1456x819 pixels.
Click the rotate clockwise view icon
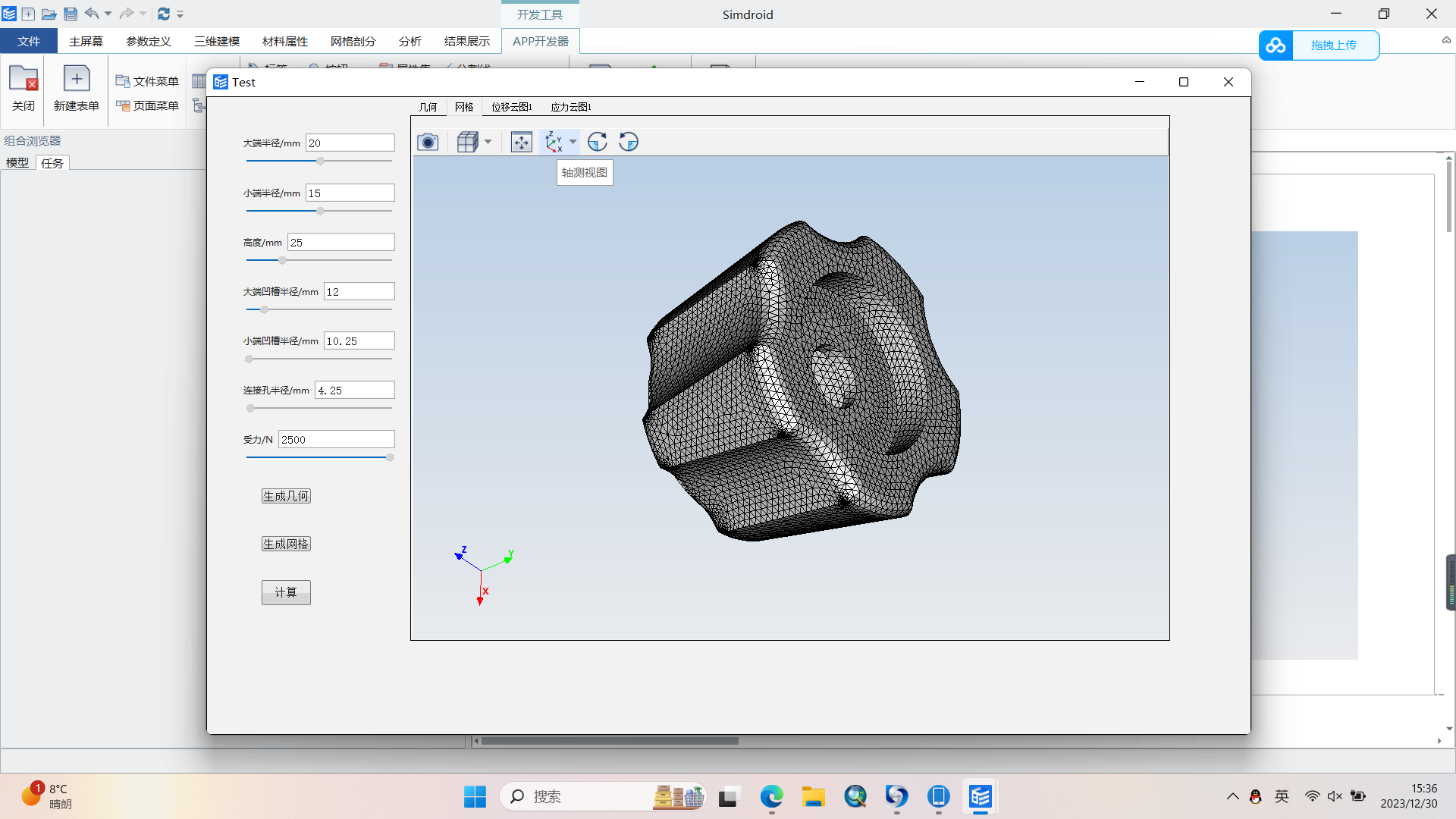pos(598,142)
